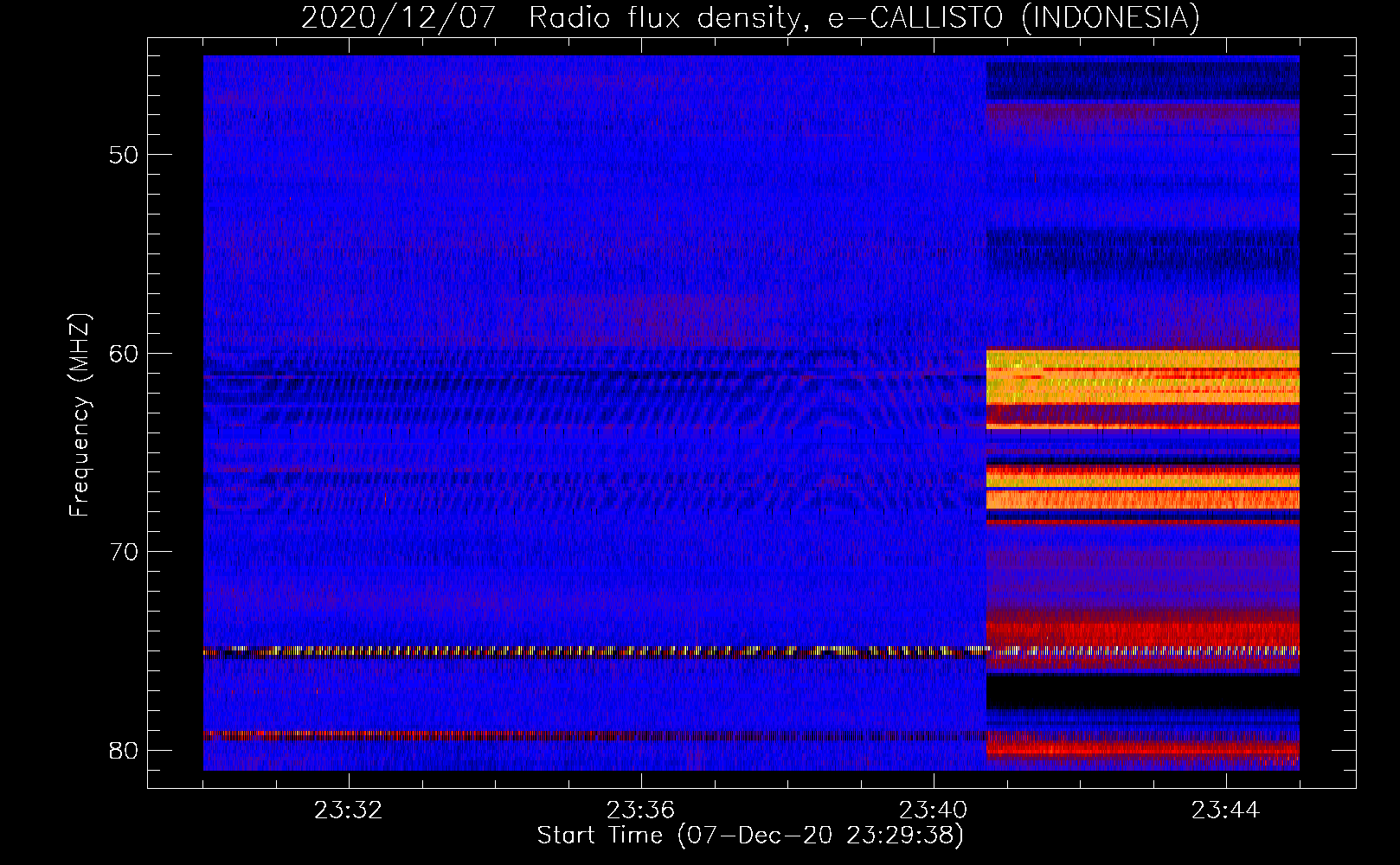Click the 50 frequency tick label
The height and width of the screenshot is (865, 1400).
[125, 155]
